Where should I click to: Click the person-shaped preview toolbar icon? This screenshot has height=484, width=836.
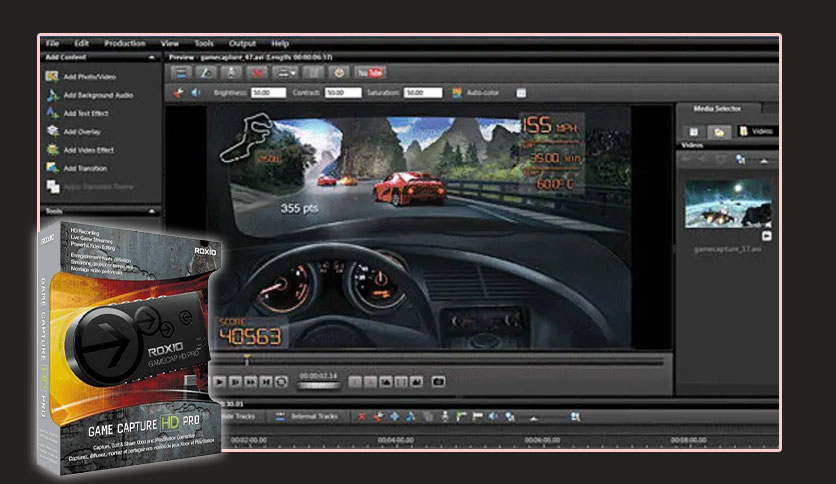(232, 72)
